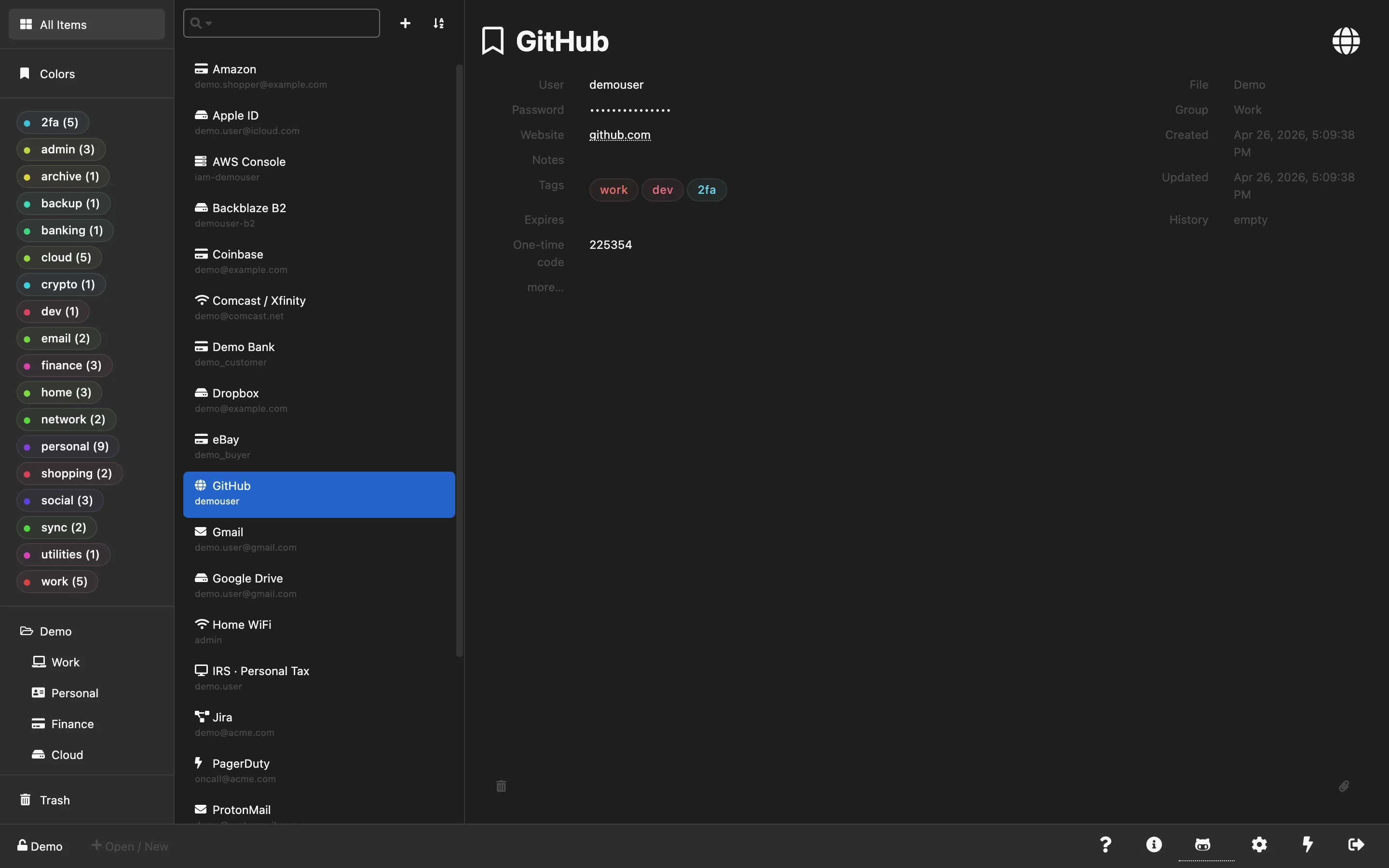This screenshot has width=1389, height=868.
Task: Delete the entry with trash icon
Action: (x=501, y=786)
